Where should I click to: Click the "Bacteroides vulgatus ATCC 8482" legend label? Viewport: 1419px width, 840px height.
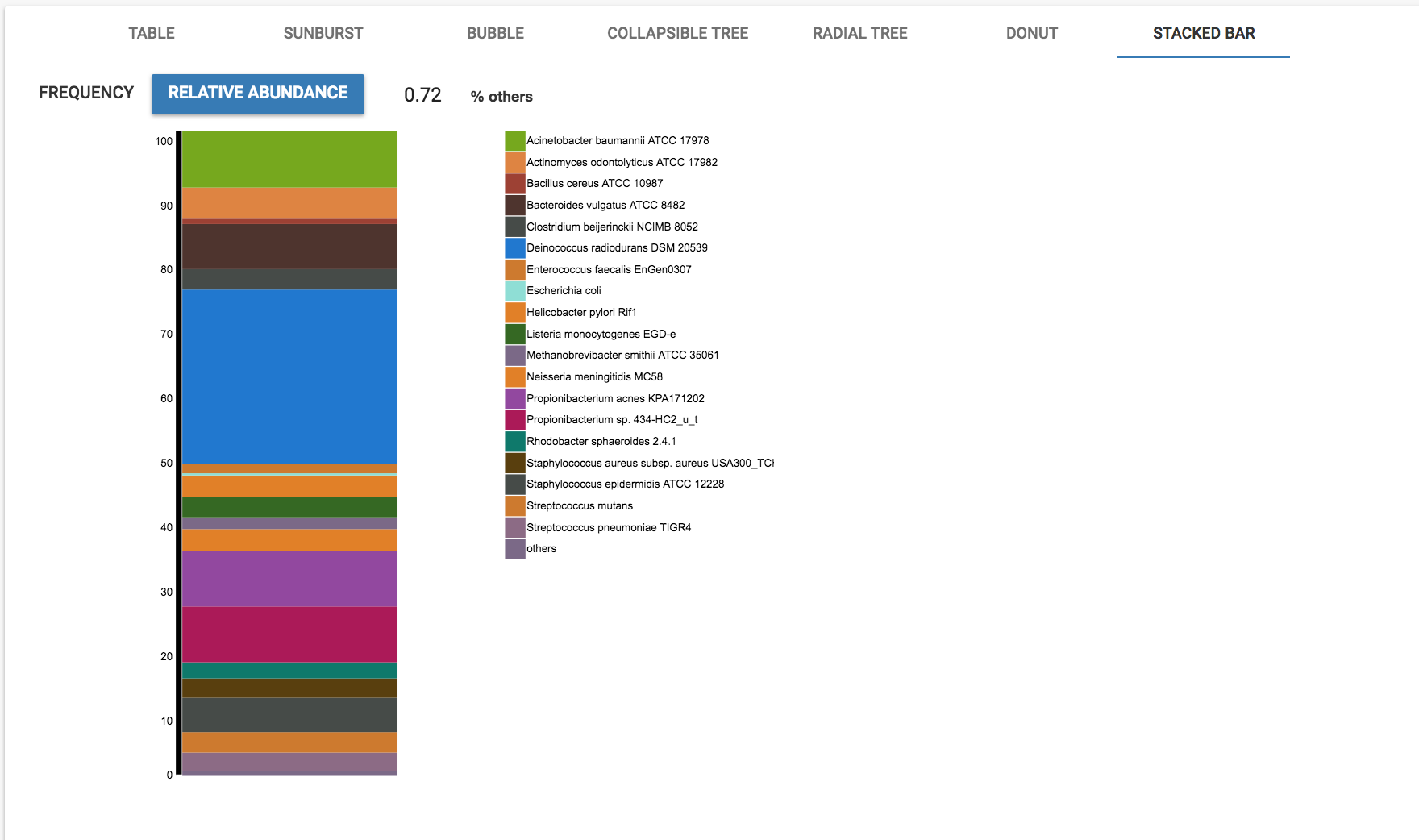605,205
